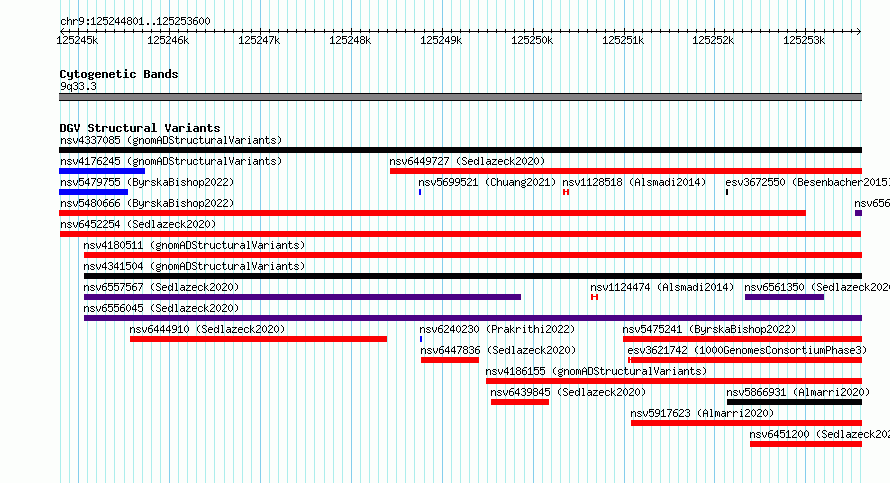This screenshot has width=890, height=483.
Task: Open nsv6449727 (Sedlazeck2020) label
Action: 467,161
